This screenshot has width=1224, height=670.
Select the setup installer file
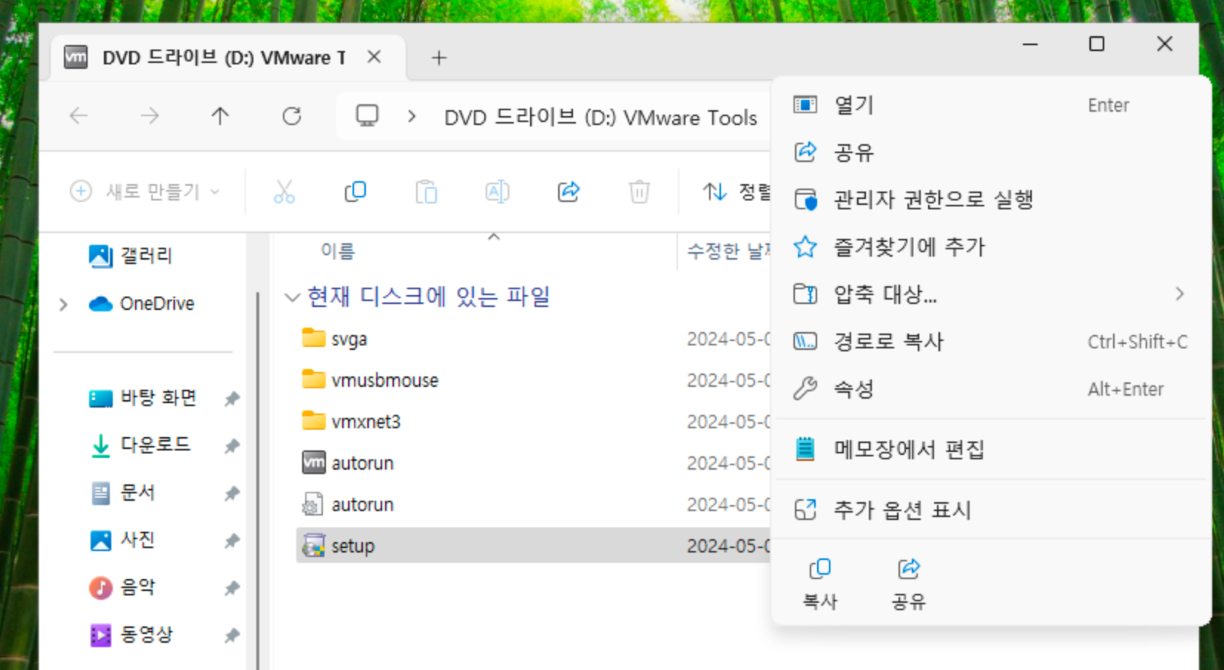pos(535,546)
